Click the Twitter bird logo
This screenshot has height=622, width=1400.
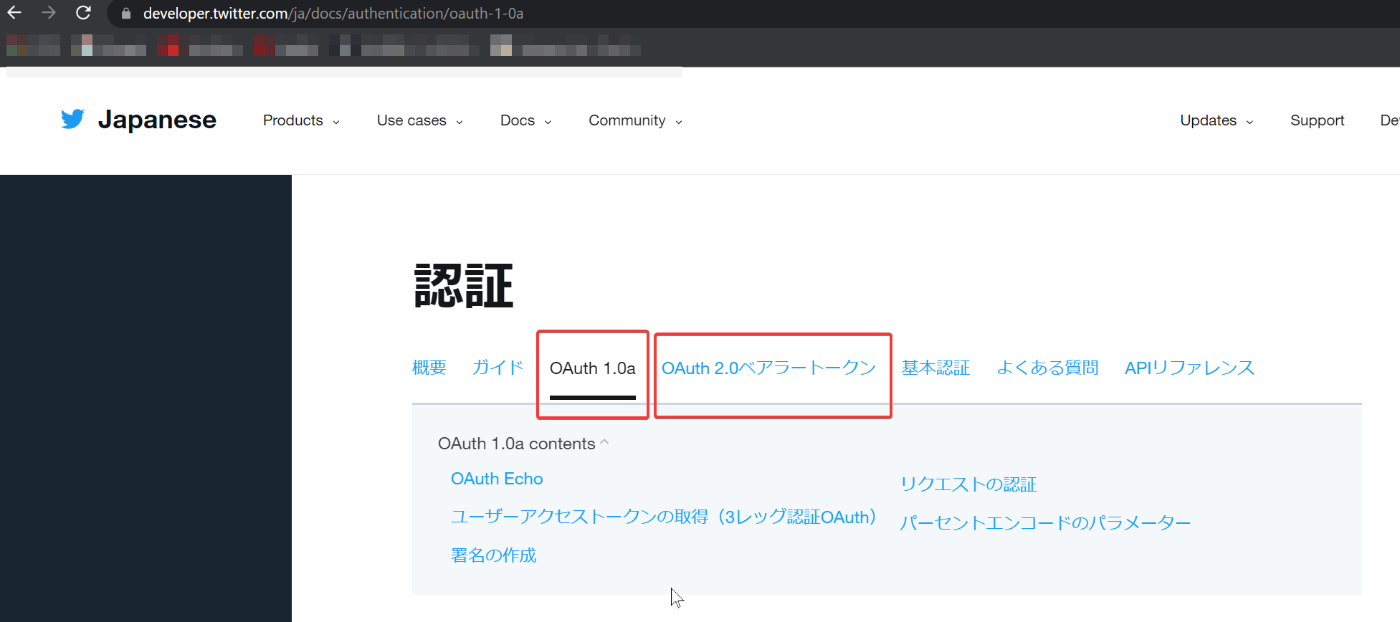tap(72, 120)
